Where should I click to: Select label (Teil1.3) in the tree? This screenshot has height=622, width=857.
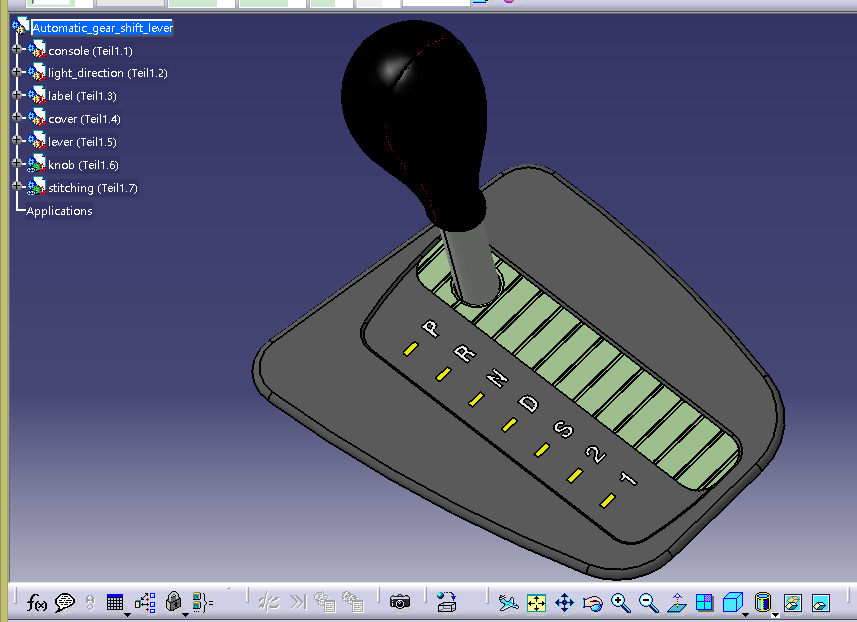[x=82, y=96]
